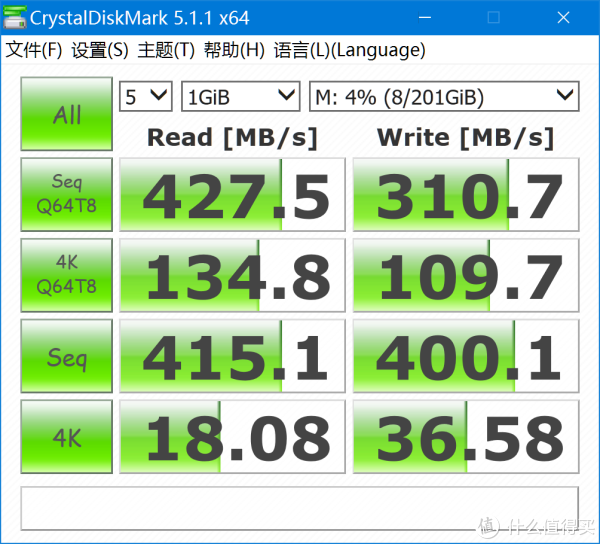This screenshot has height=544, width=600.
Task: Click the Write [MB/s] column header
Action: tap(466, 138)
